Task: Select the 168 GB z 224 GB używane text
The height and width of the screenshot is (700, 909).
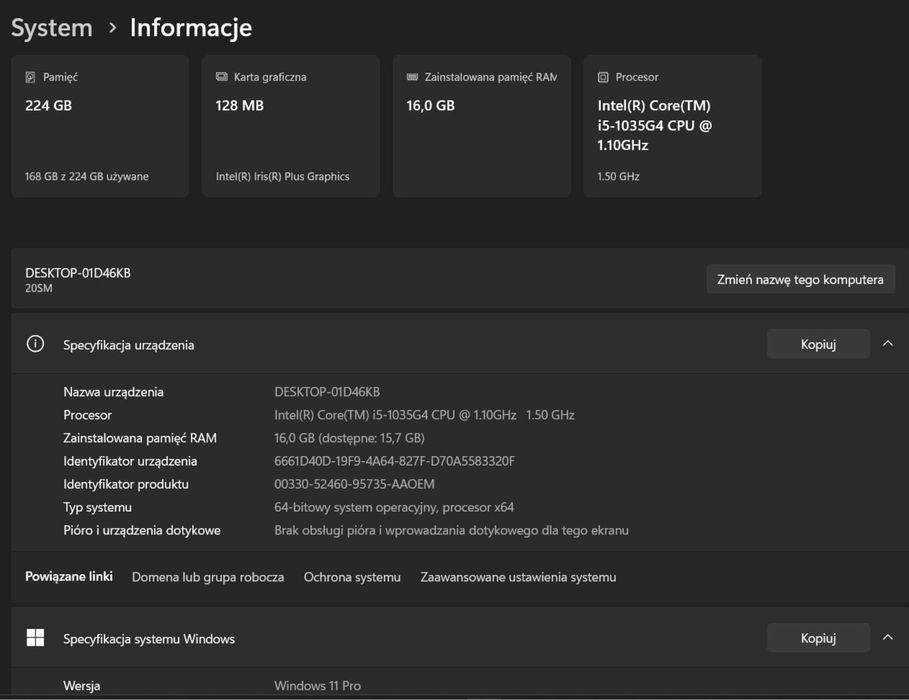Action: click(86, 176)
